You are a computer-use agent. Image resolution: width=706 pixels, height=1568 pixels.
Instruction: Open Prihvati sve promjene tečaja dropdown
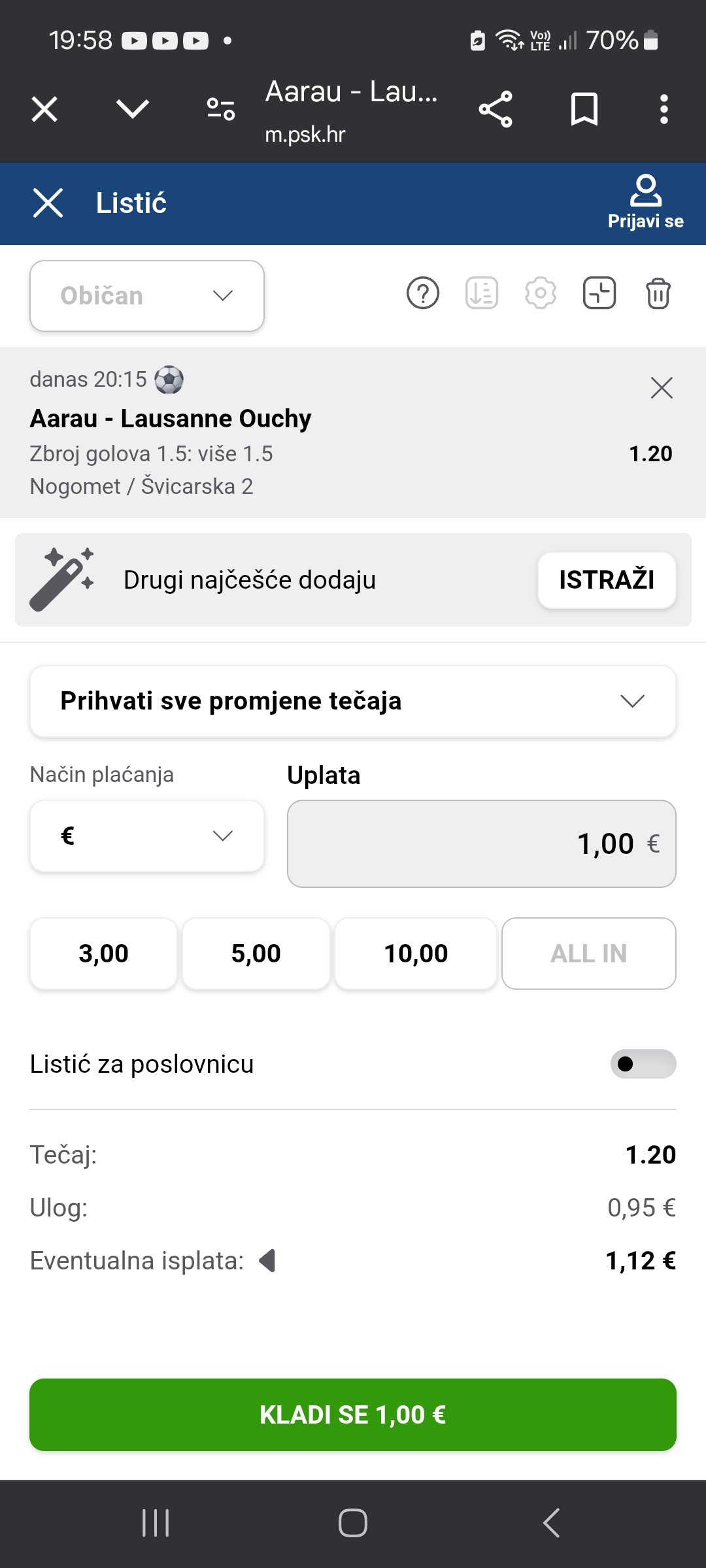coord(353,702)
